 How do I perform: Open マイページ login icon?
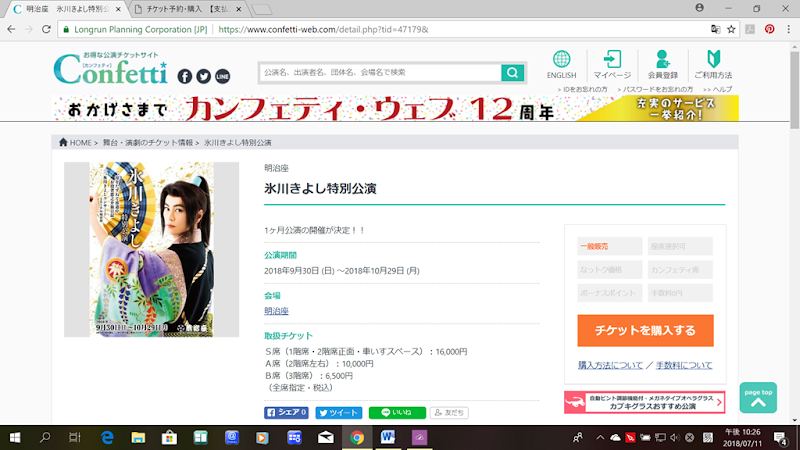612,65
